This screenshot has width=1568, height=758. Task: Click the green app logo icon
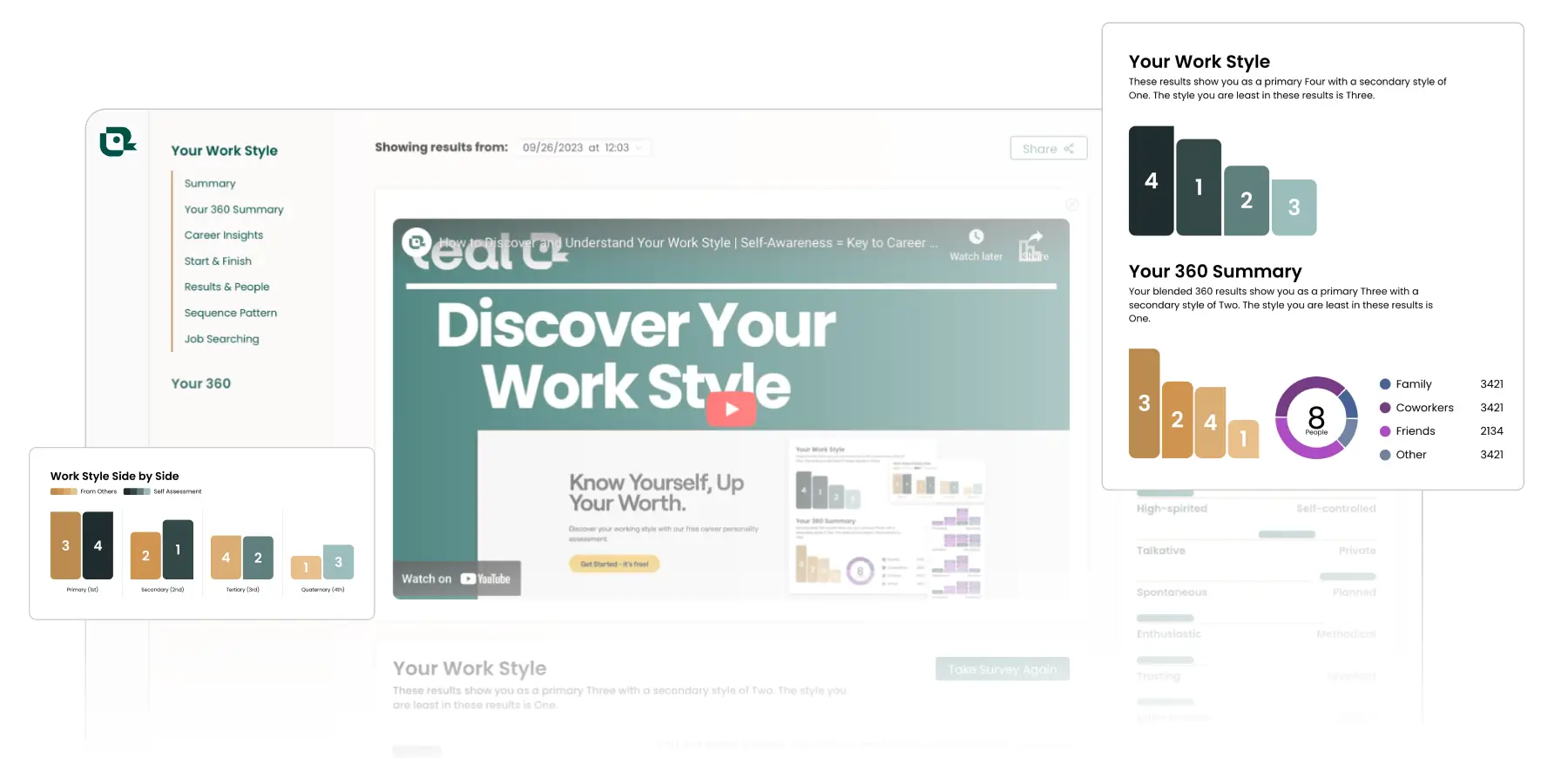click(x=118, y=142)
